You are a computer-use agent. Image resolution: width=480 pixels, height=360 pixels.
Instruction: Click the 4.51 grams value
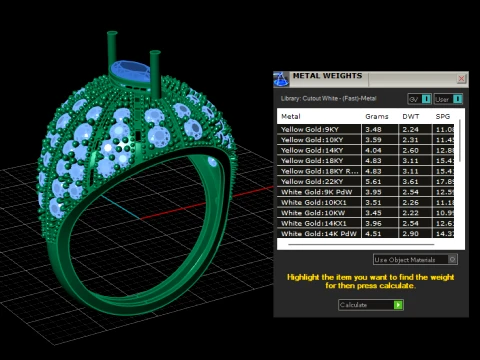click(373, 234)
